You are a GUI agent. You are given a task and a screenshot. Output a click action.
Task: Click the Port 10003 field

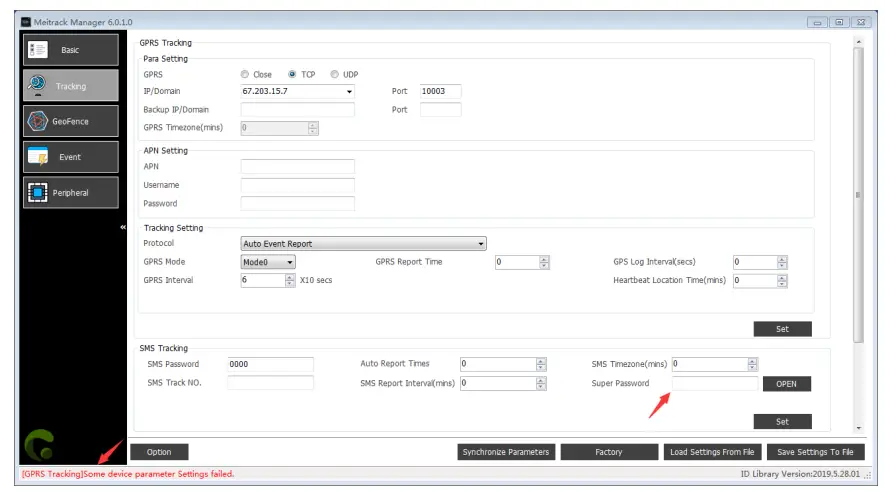pyautogui.click(x=440, y=91)
